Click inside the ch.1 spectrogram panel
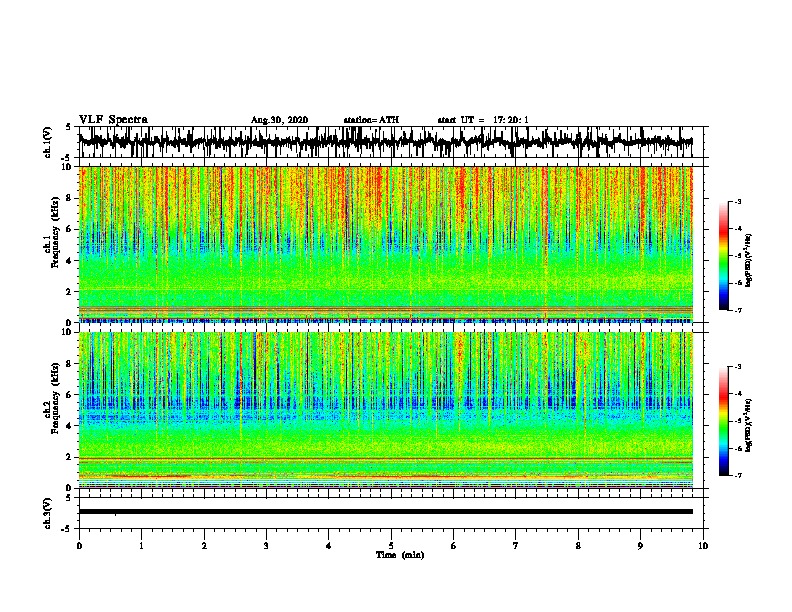Viewport: 792px width, 612px height. 385,244
